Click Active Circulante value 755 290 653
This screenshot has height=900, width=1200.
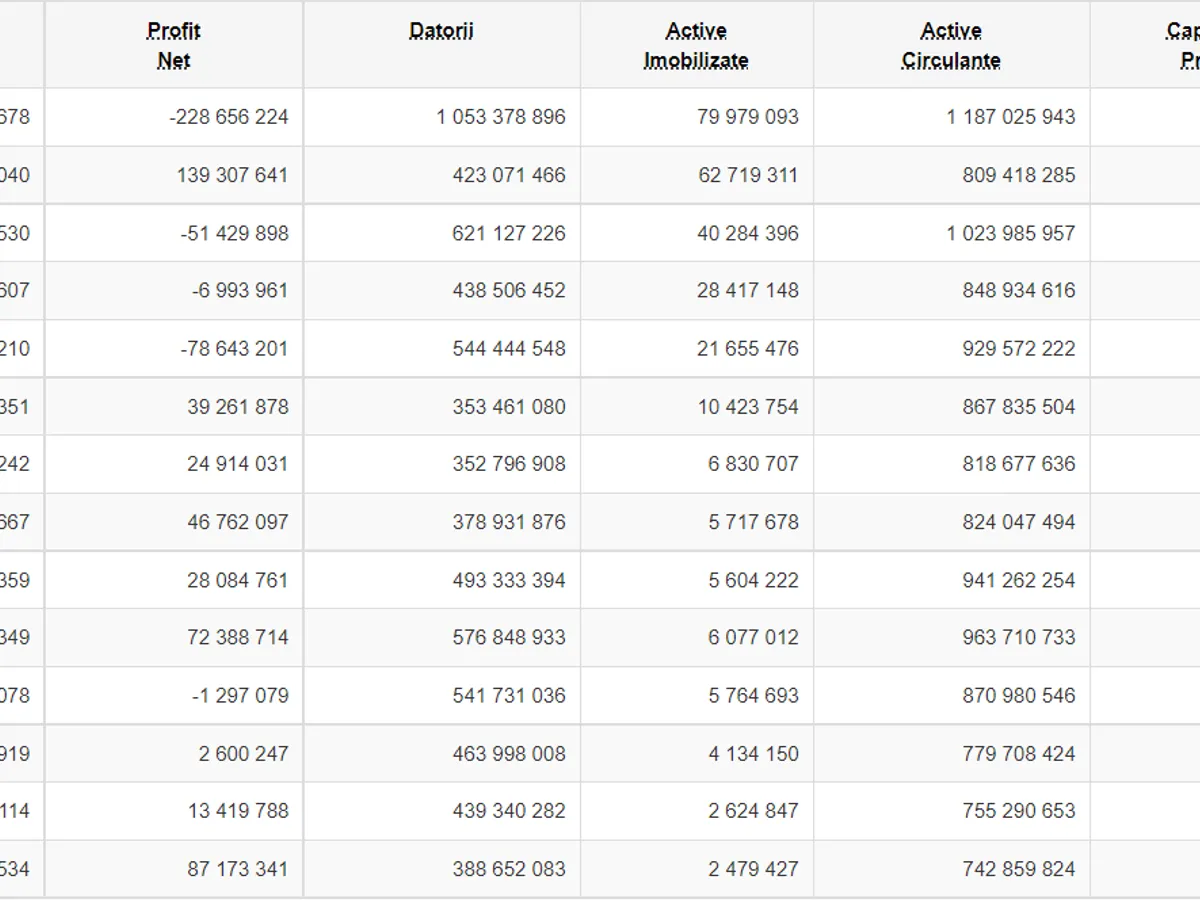(x=1018, y=811)
